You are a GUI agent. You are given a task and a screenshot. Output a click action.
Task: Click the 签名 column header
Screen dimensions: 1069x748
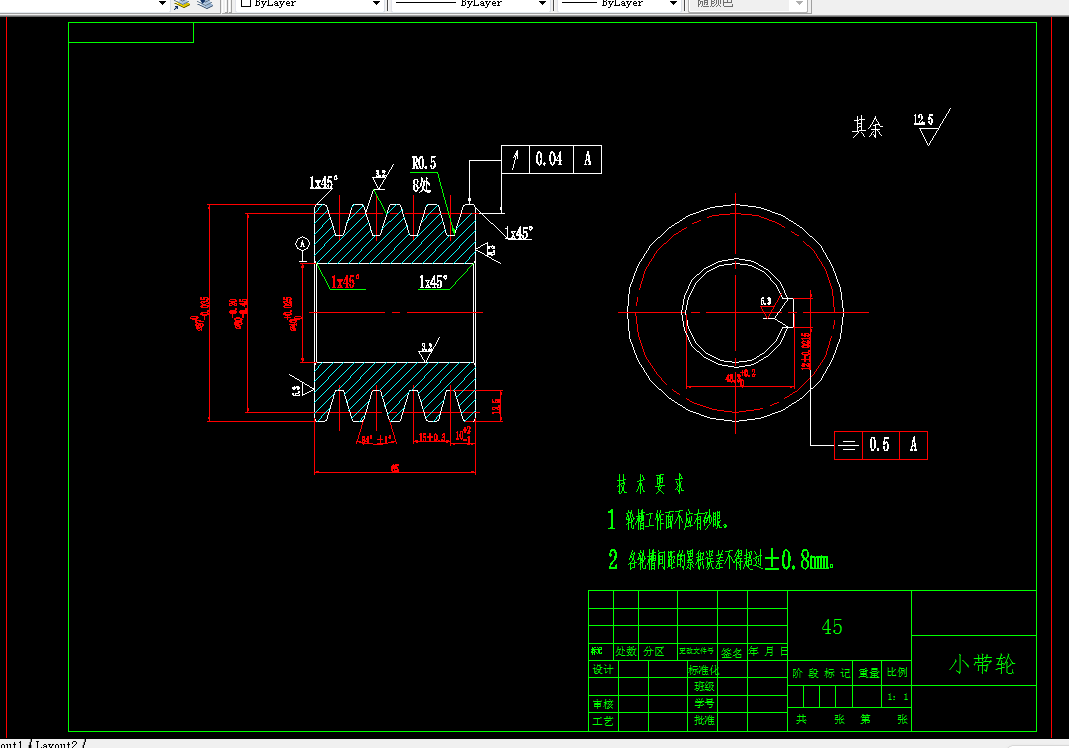(x=732, y=653)
